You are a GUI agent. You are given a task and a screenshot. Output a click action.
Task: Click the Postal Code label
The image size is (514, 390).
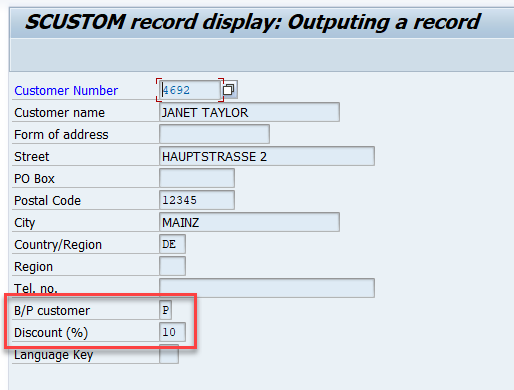(x=47, y=201)
